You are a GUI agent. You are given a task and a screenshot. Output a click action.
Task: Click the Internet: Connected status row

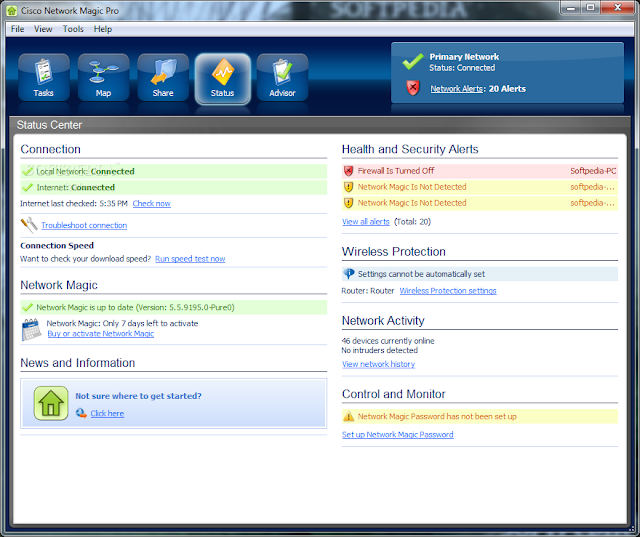click(173, 187)
